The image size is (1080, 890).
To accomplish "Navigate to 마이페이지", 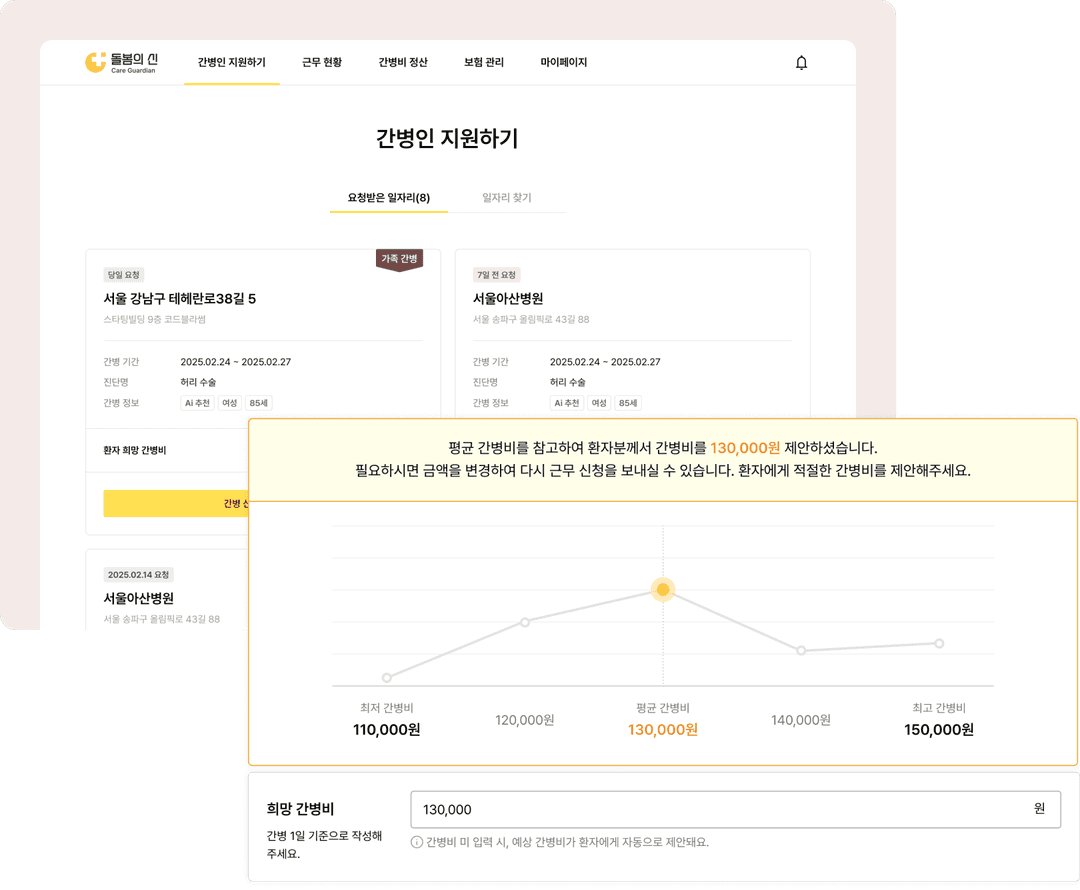I will pos(564,62).
